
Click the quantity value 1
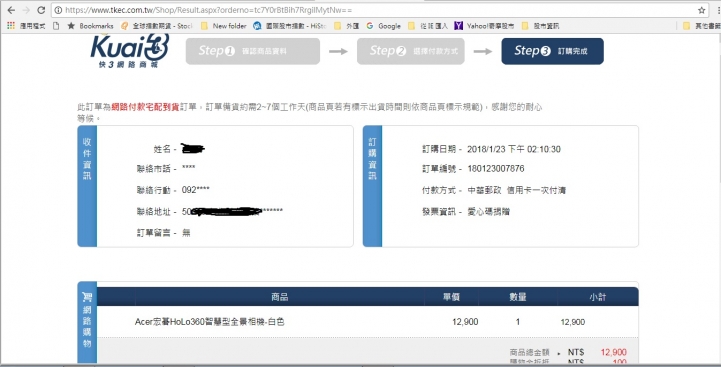pyautogui.click(x=518, y=322)
